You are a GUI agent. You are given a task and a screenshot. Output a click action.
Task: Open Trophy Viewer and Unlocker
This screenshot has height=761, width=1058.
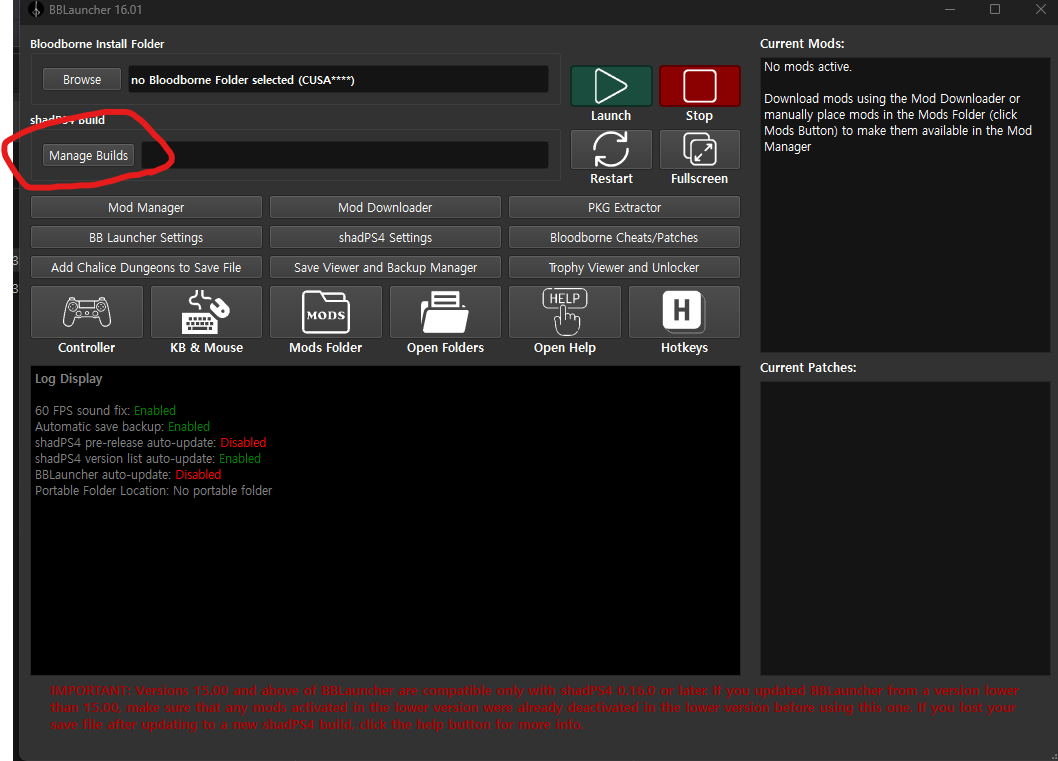click(624, 267)
